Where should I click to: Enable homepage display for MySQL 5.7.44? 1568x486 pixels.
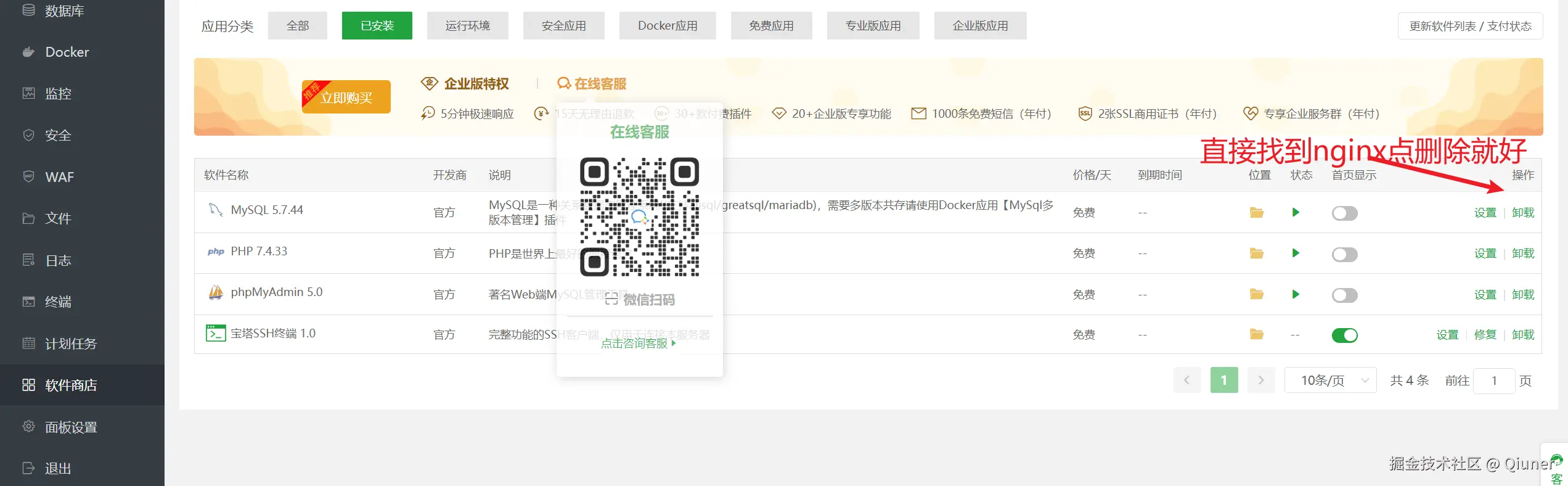[x=1344, y=213]
